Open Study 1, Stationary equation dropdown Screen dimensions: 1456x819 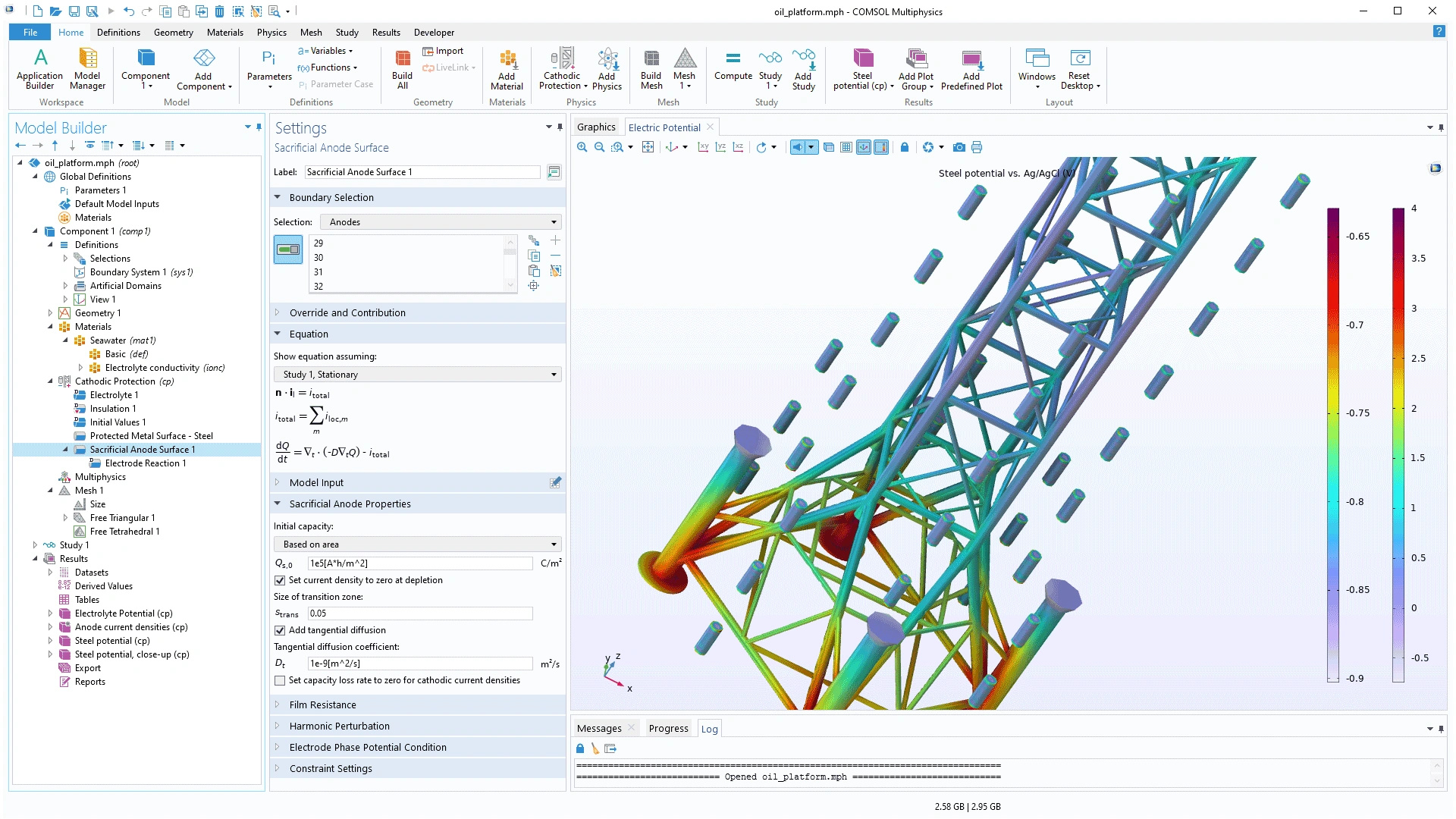pos(418,375)
